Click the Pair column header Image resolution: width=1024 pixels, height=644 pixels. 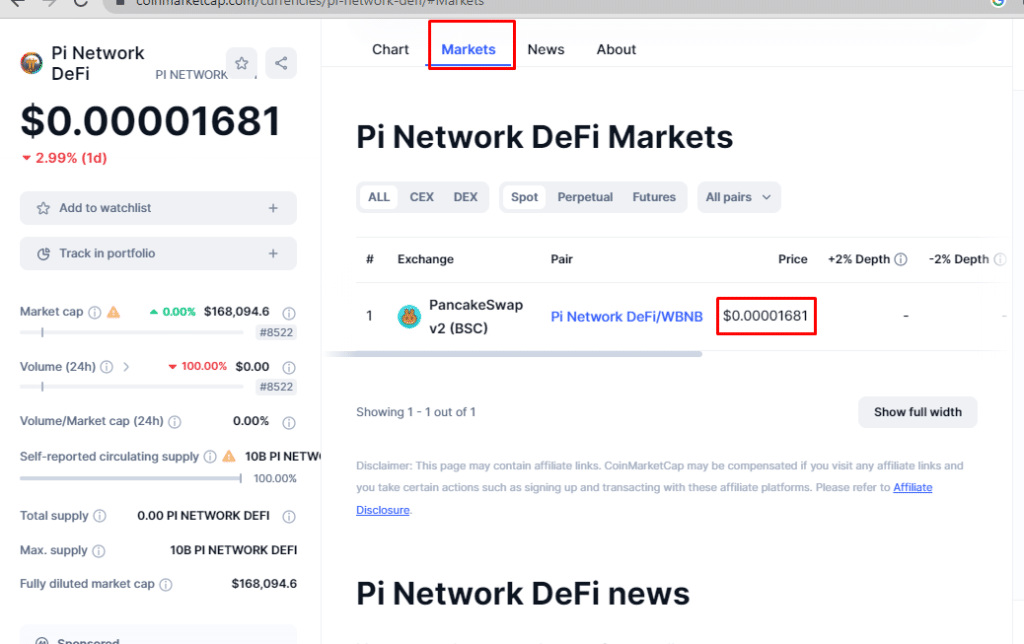point(562,259)
